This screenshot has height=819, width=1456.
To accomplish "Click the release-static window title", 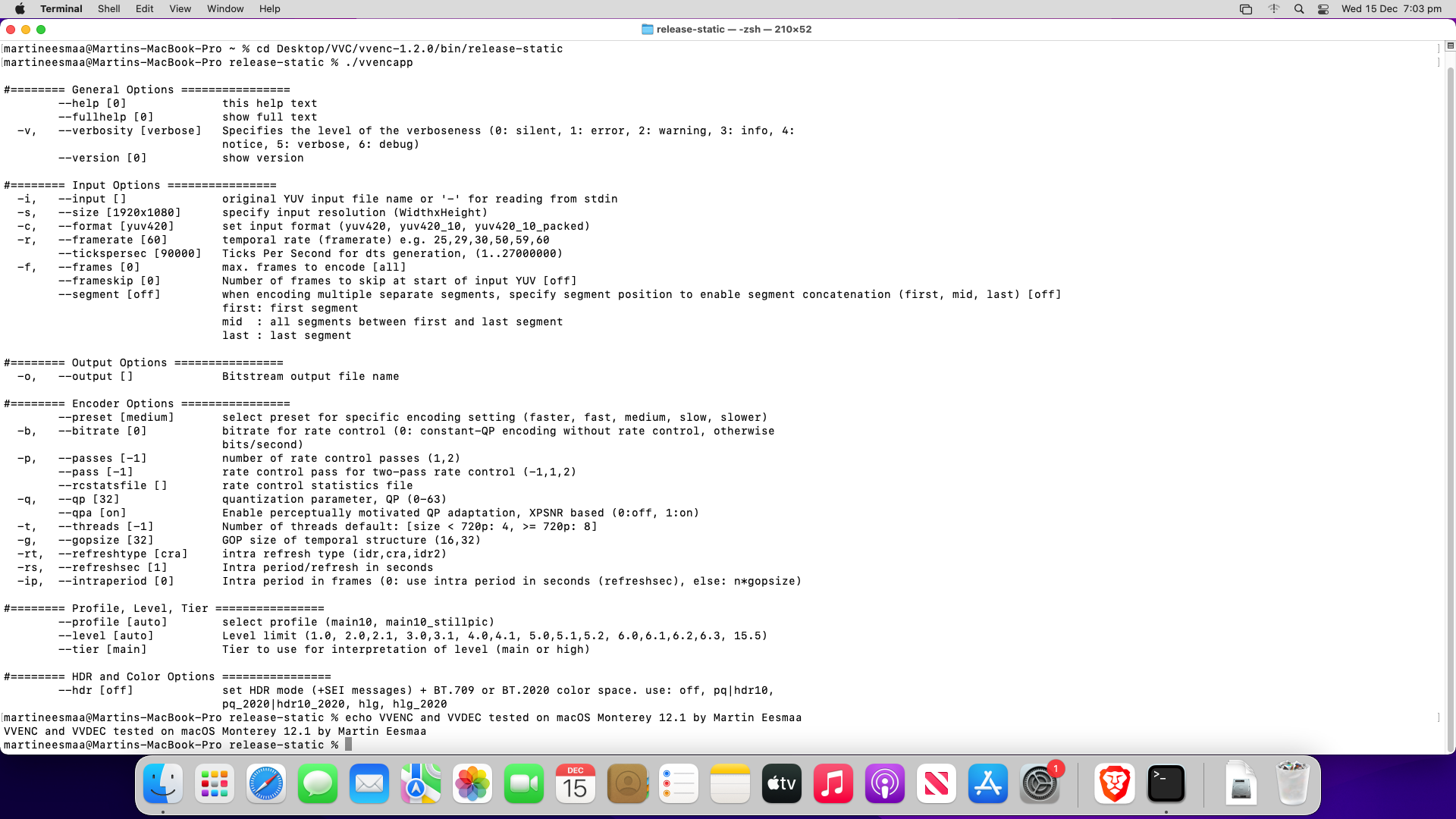I will tap(734, 30).
